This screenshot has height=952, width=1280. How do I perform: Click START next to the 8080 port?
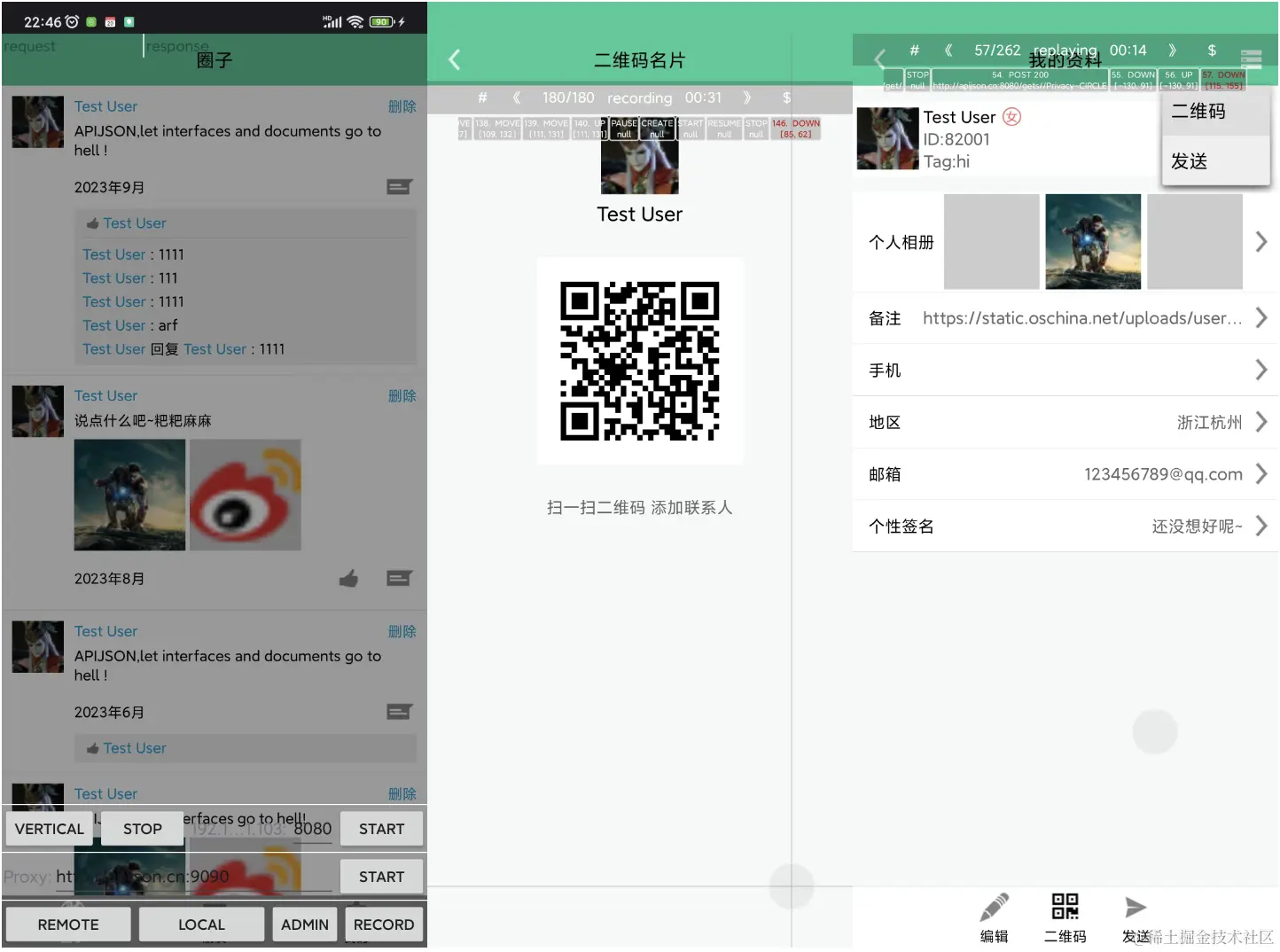pyautogui.click(x=381, y=829)
